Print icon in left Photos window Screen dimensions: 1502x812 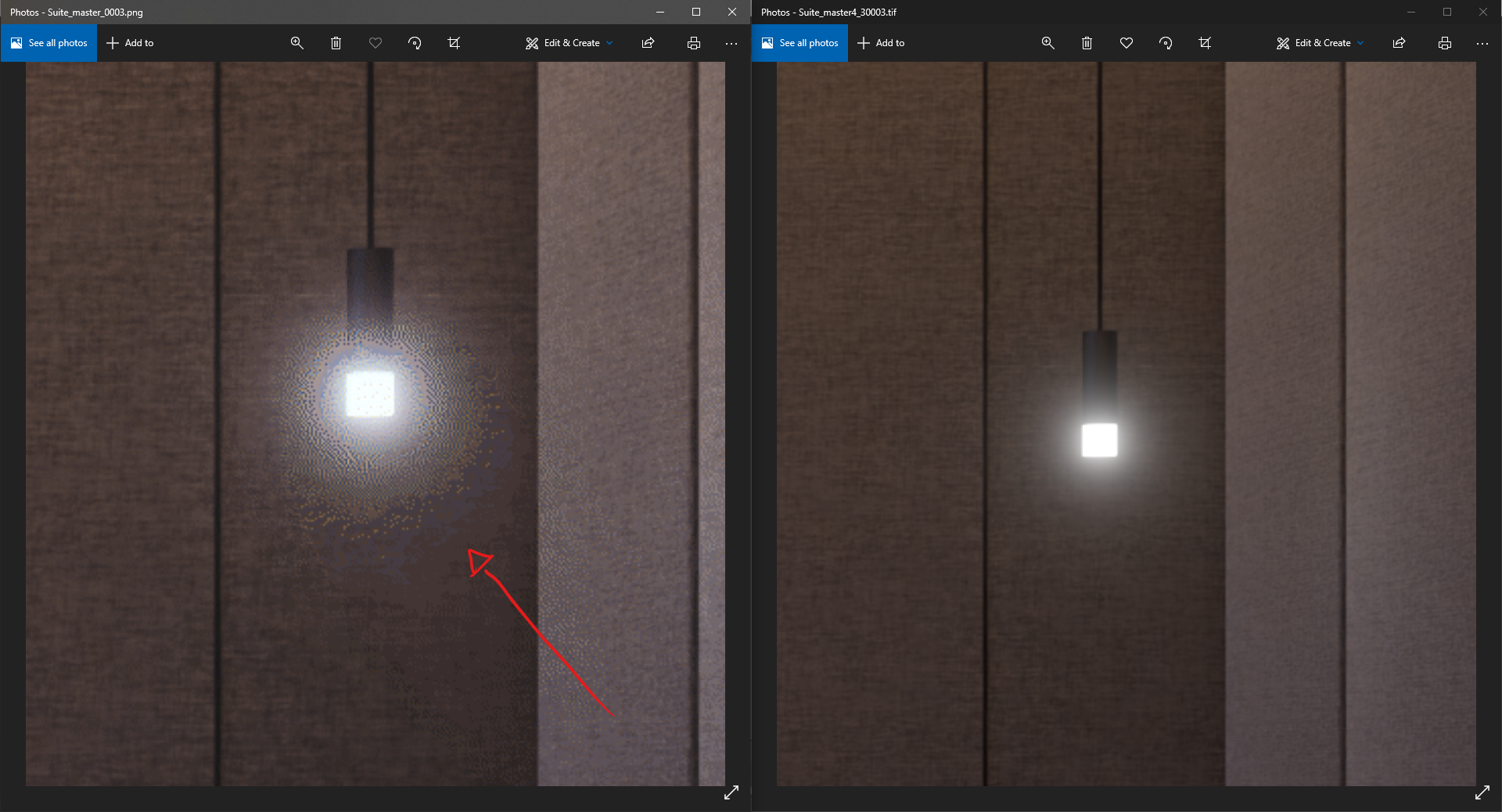[x=693, y=43]
